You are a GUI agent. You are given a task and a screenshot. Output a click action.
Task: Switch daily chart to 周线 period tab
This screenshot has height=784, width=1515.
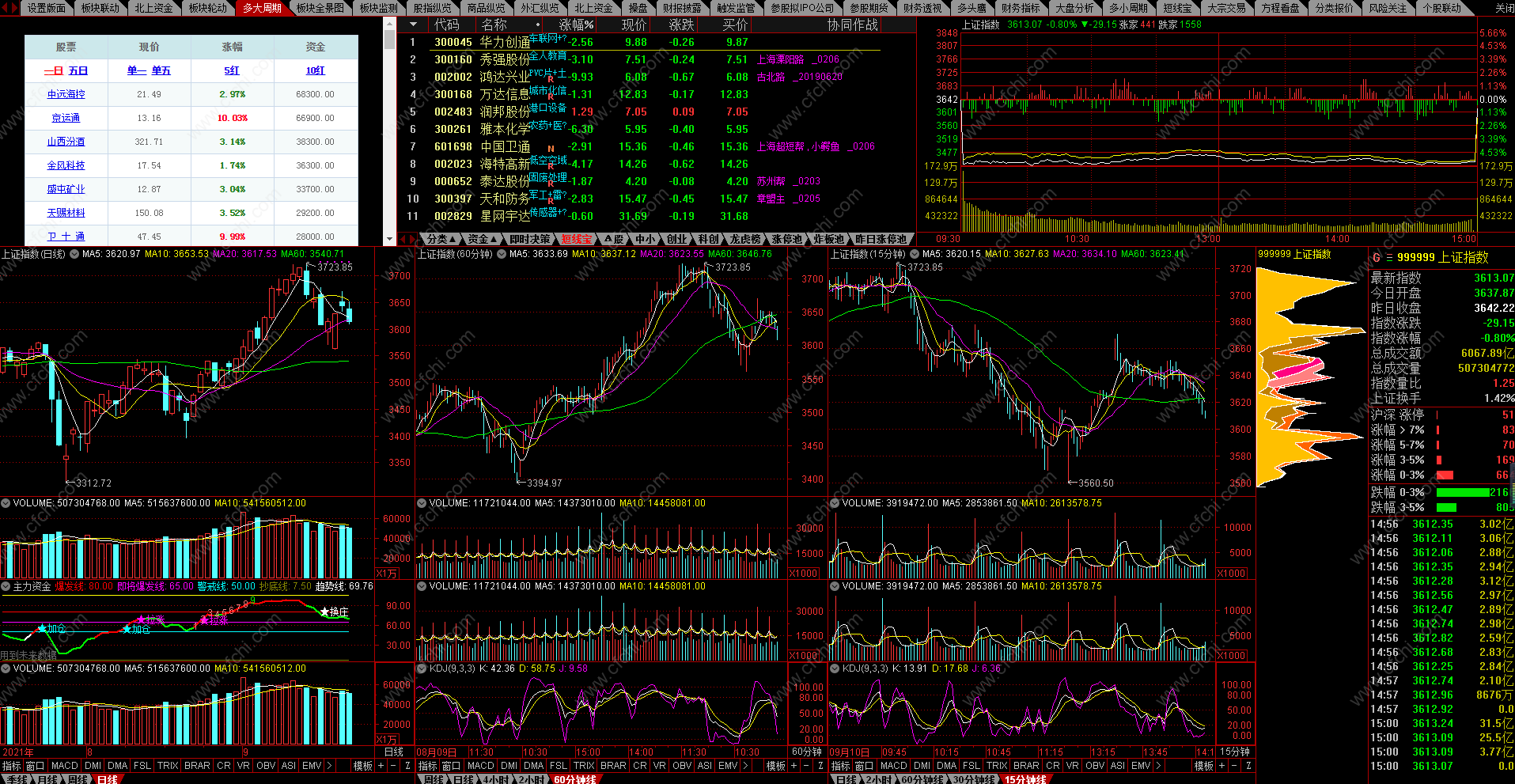click(x=78, y=779)
